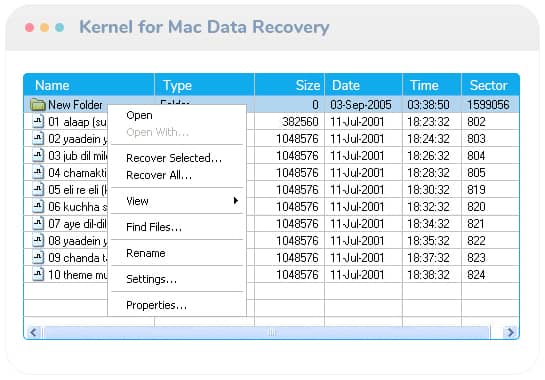Image resolution: width=545 pixels, height=380 pixels.
Task: Click the audio file icon for 01 alaap
Action: coord(38,122)
